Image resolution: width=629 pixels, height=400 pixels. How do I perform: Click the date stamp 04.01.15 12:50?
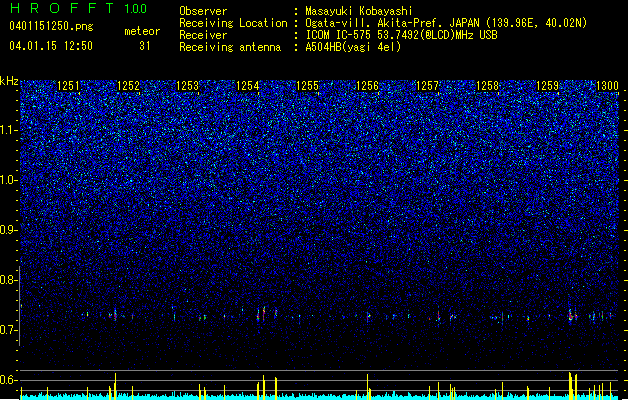tap(51, 46)
